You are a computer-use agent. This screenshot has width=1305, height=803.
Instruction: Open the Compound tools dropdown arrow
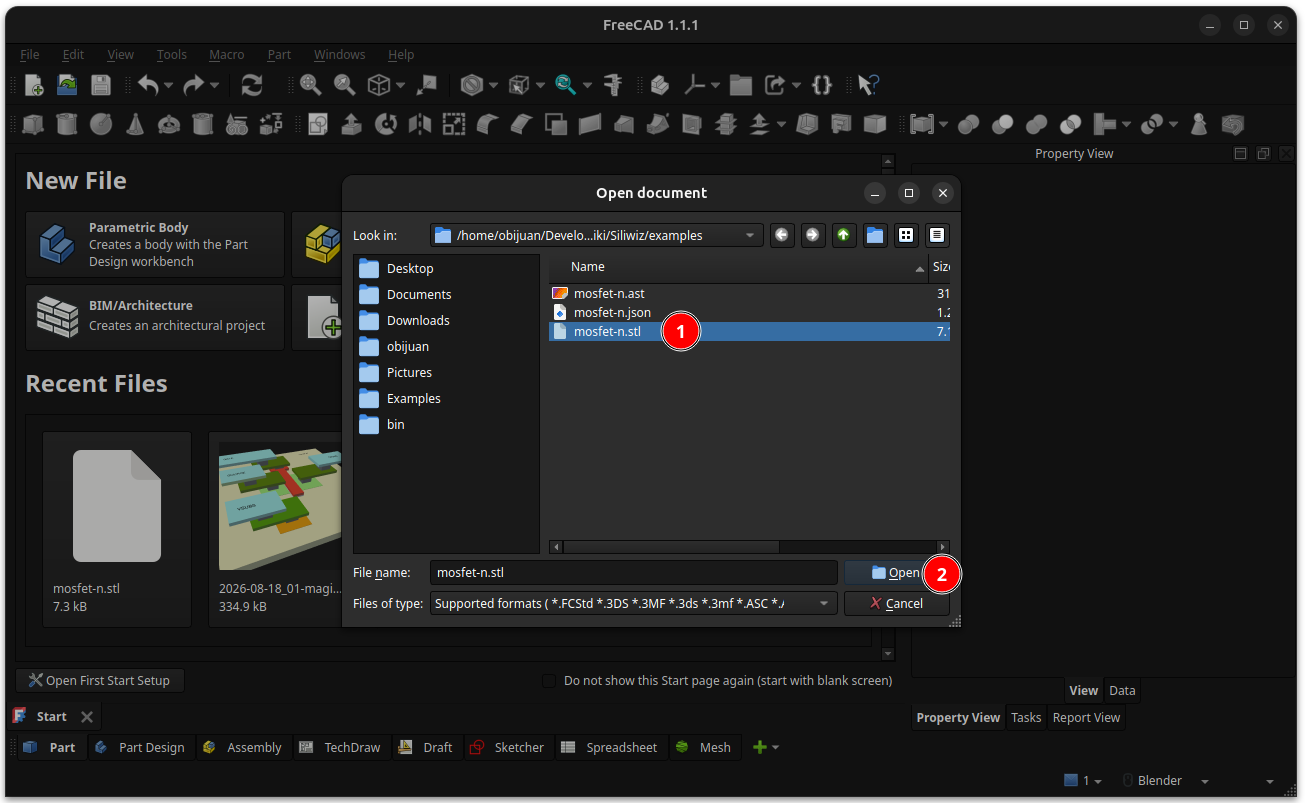click(941, 124)
